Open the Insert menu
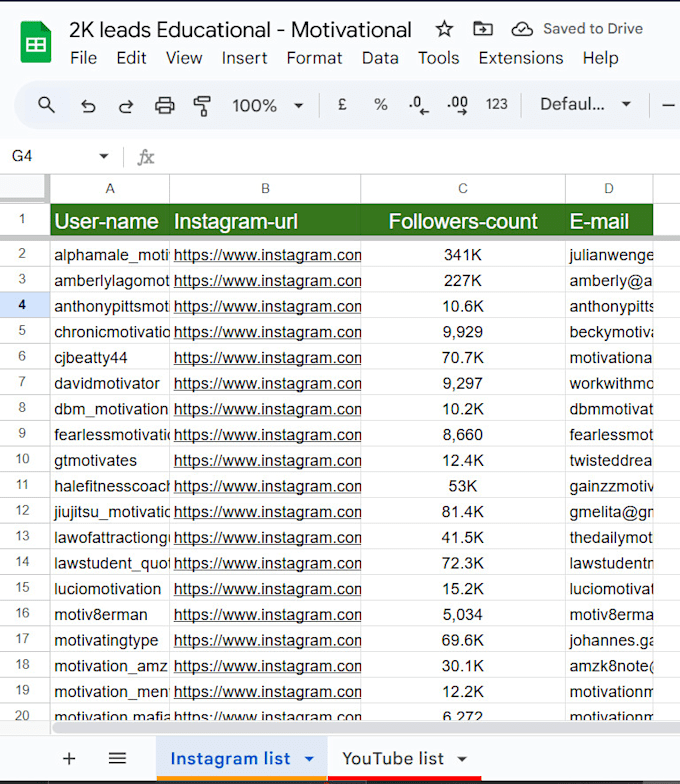The image size is (680, 784). tap(244, 58)
